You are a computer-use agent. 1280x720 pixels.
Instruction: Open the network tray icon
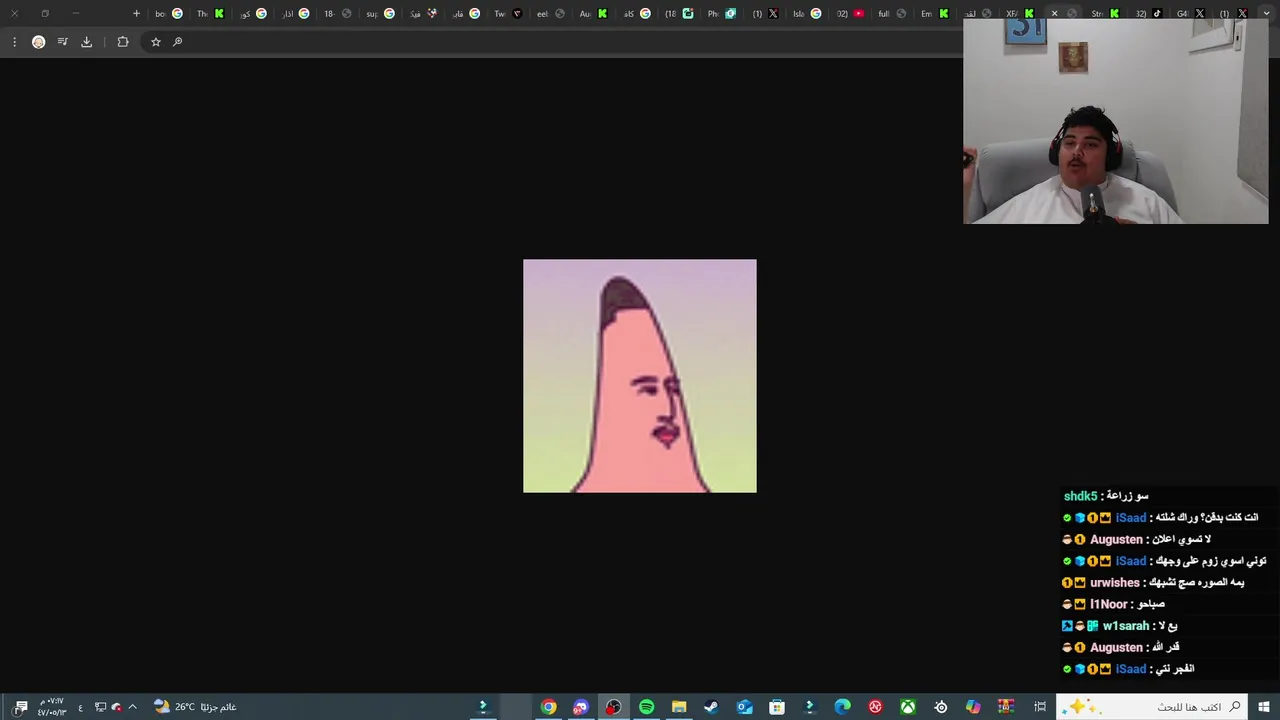coord(100,707)
